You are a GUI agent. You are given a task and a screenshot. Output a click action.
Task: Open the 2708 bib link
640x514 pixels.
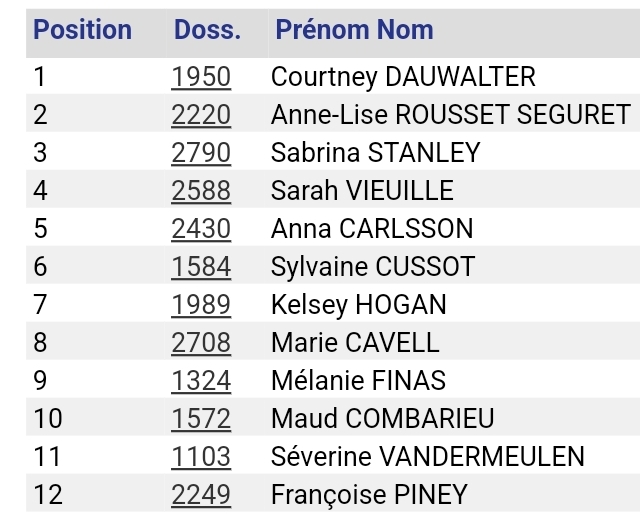201,343
